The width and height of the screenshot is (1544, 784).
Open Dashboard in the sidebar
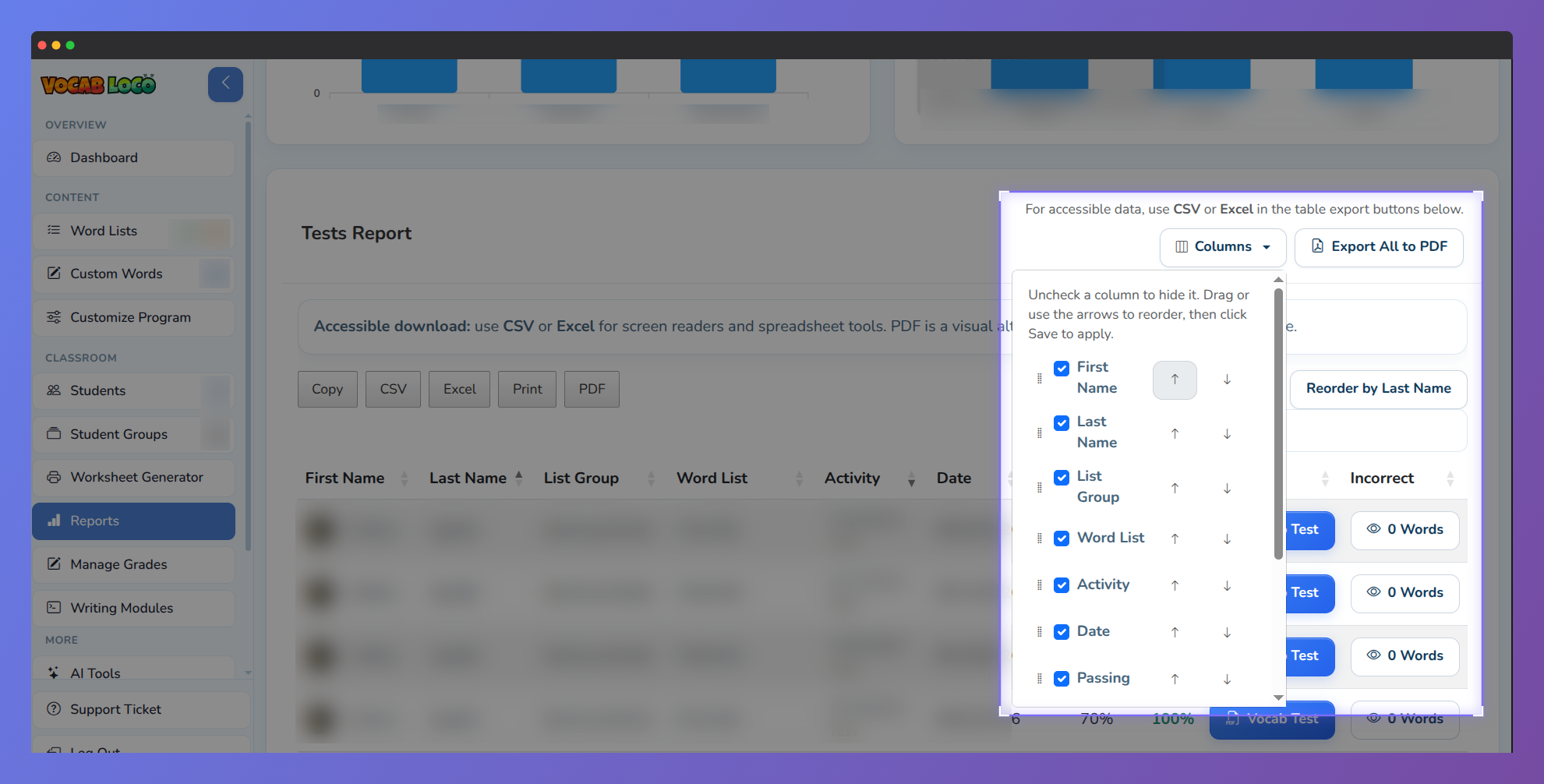[133, 158]
